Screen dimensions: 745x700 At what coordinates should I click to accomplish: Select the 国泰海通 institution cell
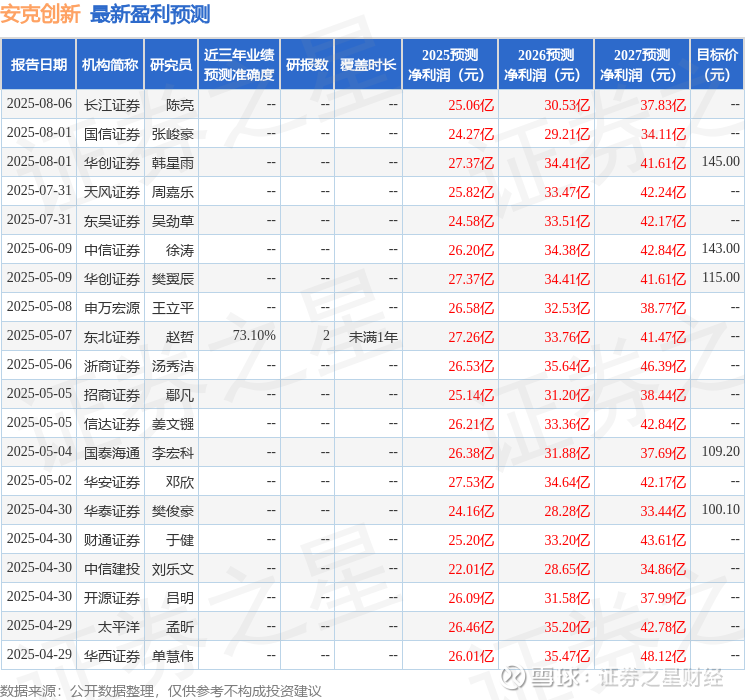coord(112,453)
